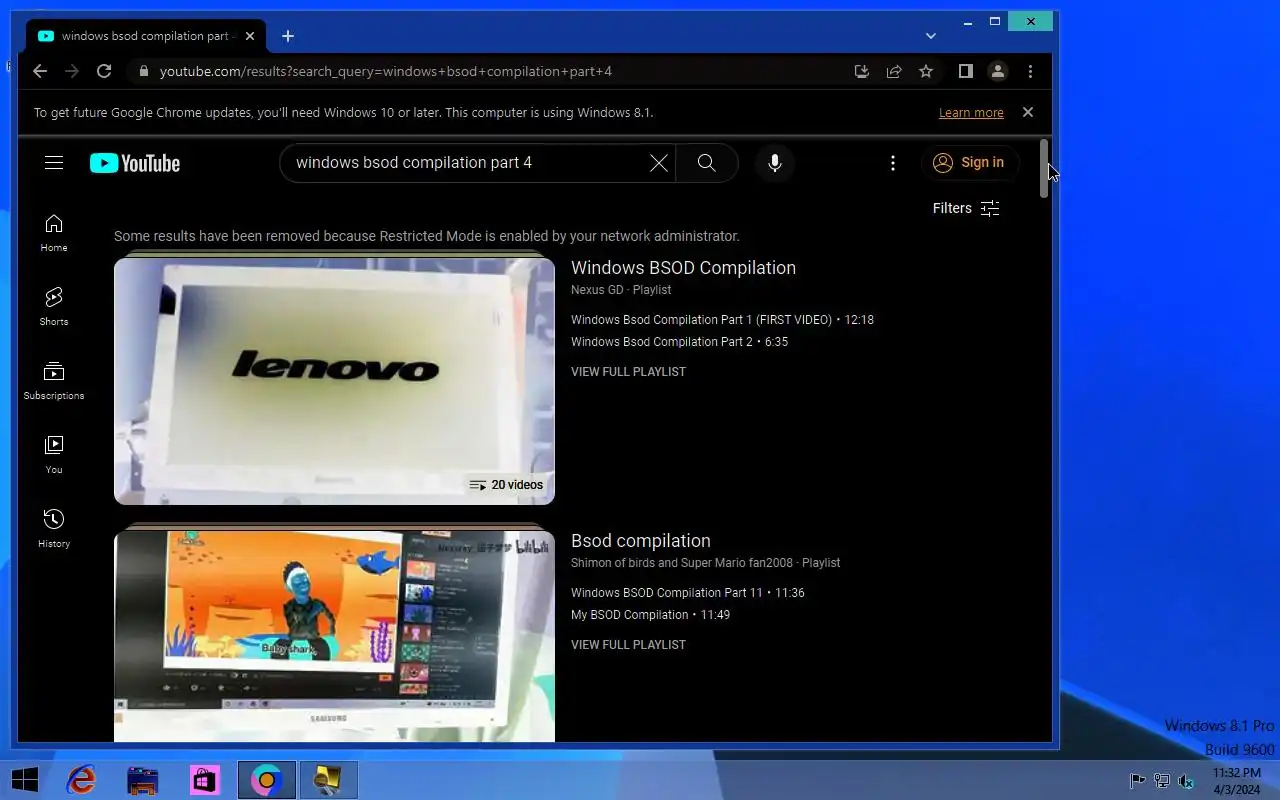The image size is (1280, 800).
Task: Open the Learn more link
Action: click(971, 113)
